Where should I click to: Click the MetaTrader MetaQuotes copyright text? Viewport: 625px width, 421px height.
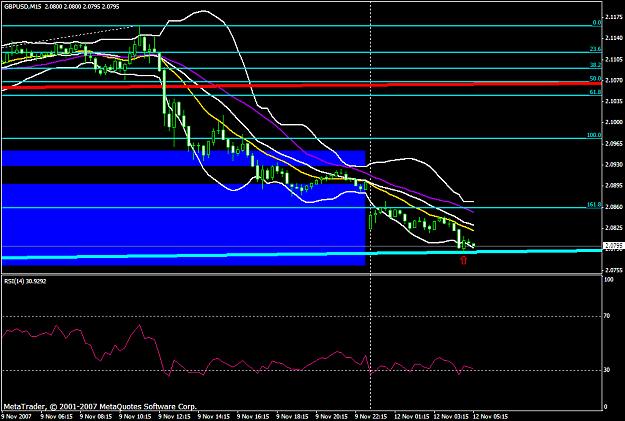(100, 407)
